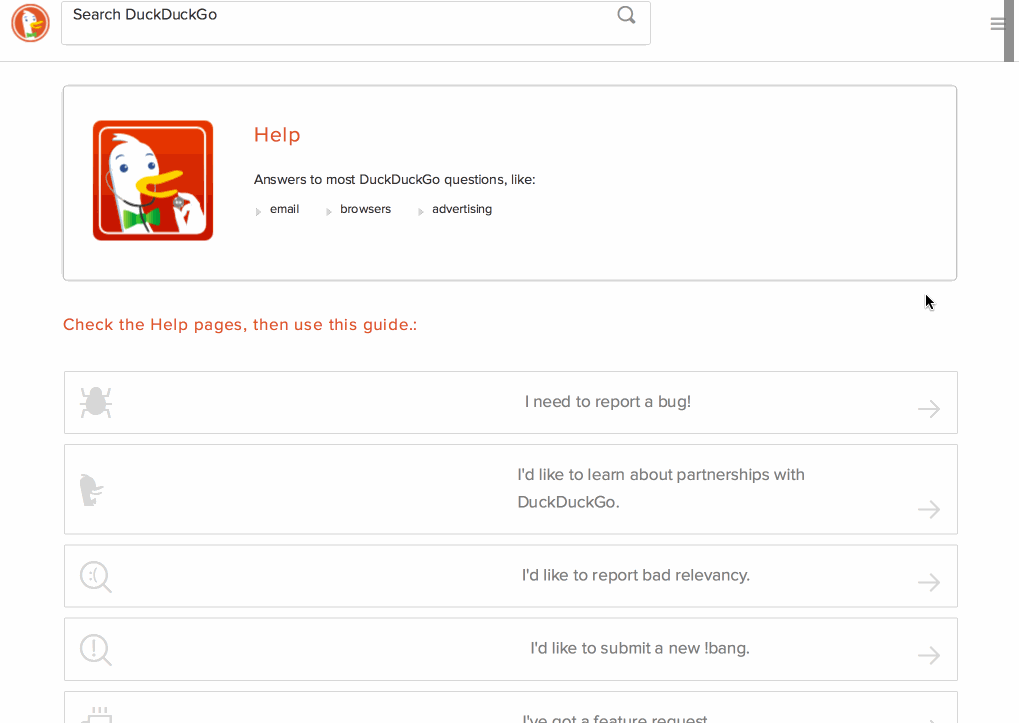This screenshot has height=723, width=1019.
Task: Select 'I've got a feature request' row
Action: point(511,707)
